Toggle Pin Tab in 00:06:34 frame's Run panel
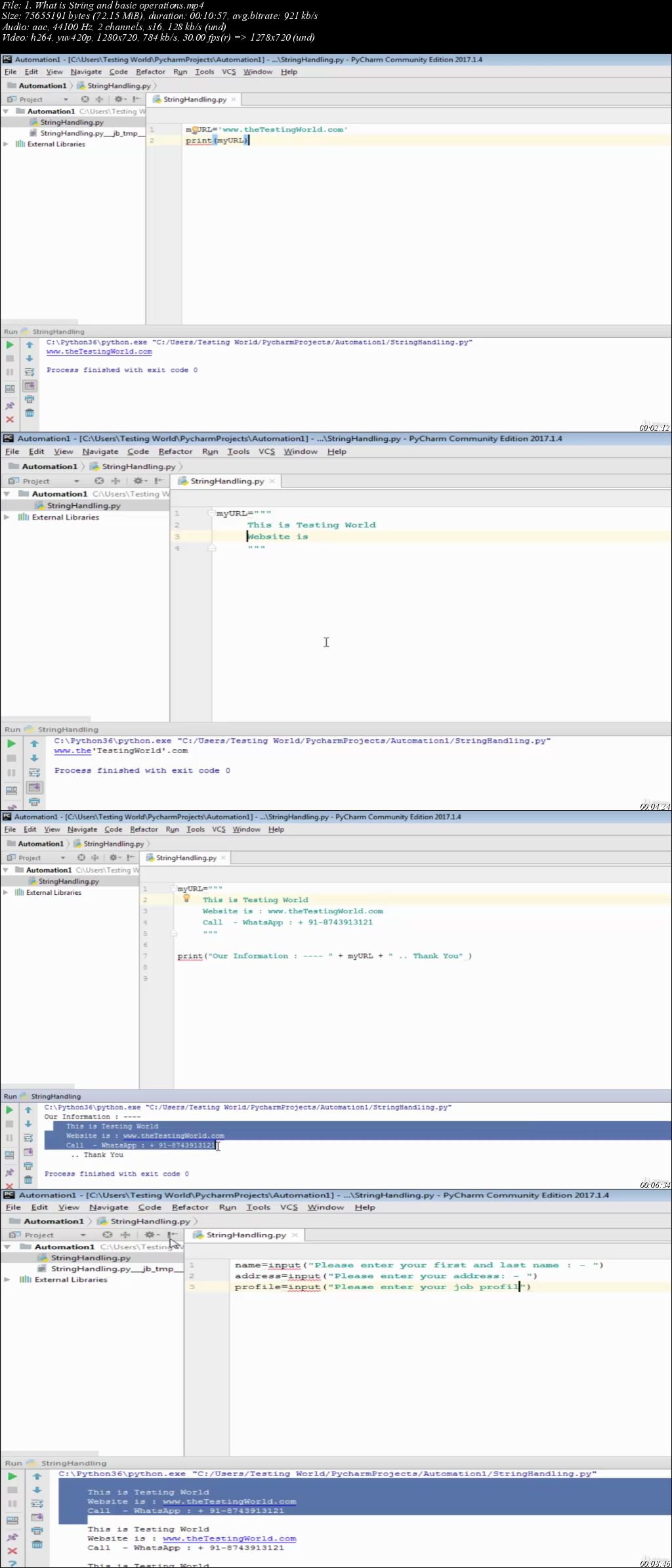Screen dimensions: 672x1568 point(9,1172)
